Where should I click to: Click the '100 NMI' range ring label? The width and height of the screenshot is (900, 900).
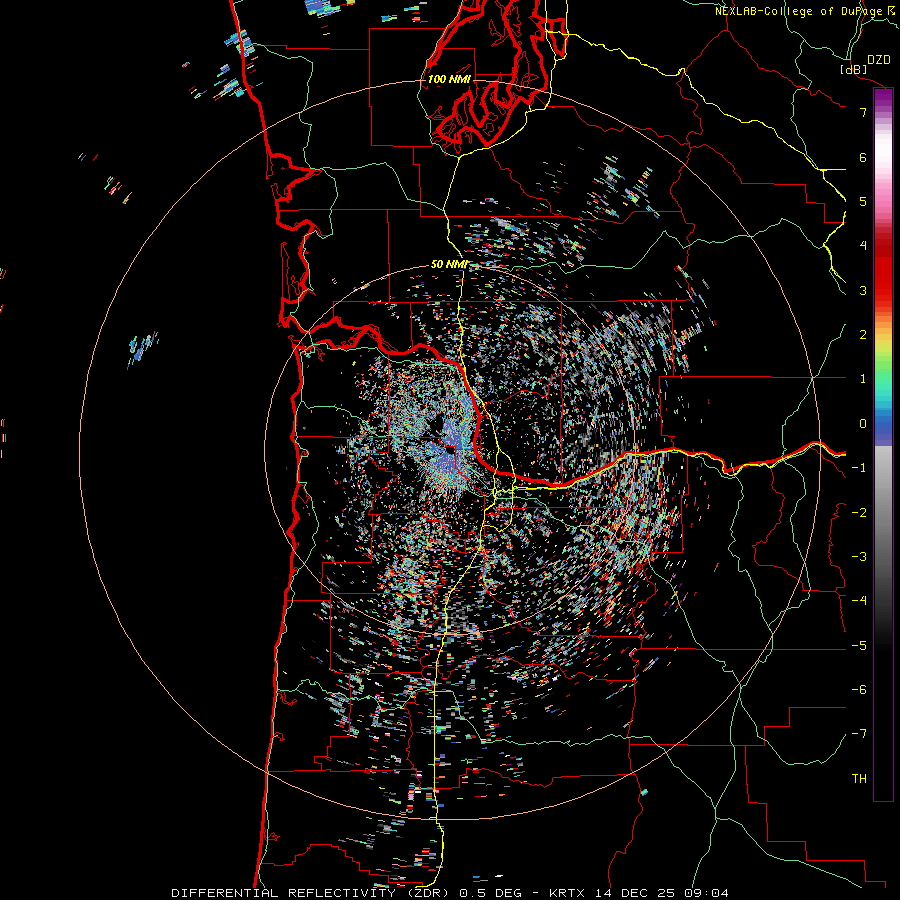point(449,79)
